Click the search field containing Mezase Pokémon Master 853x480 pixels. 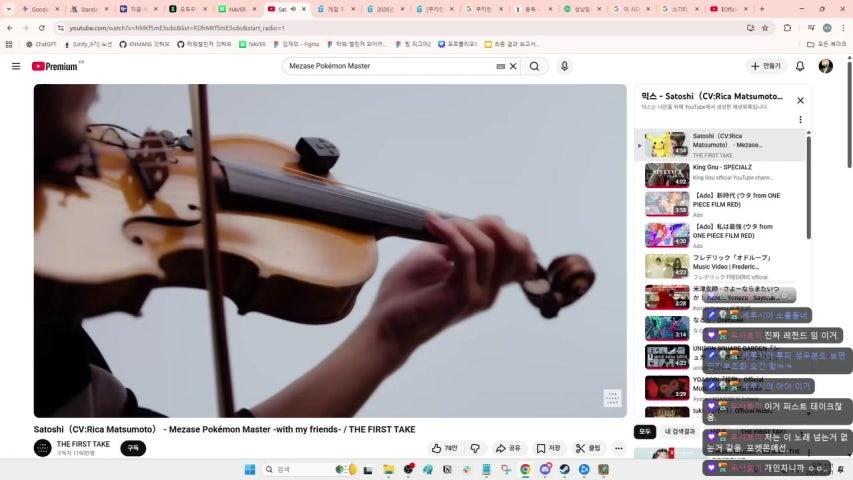(390, 66)
